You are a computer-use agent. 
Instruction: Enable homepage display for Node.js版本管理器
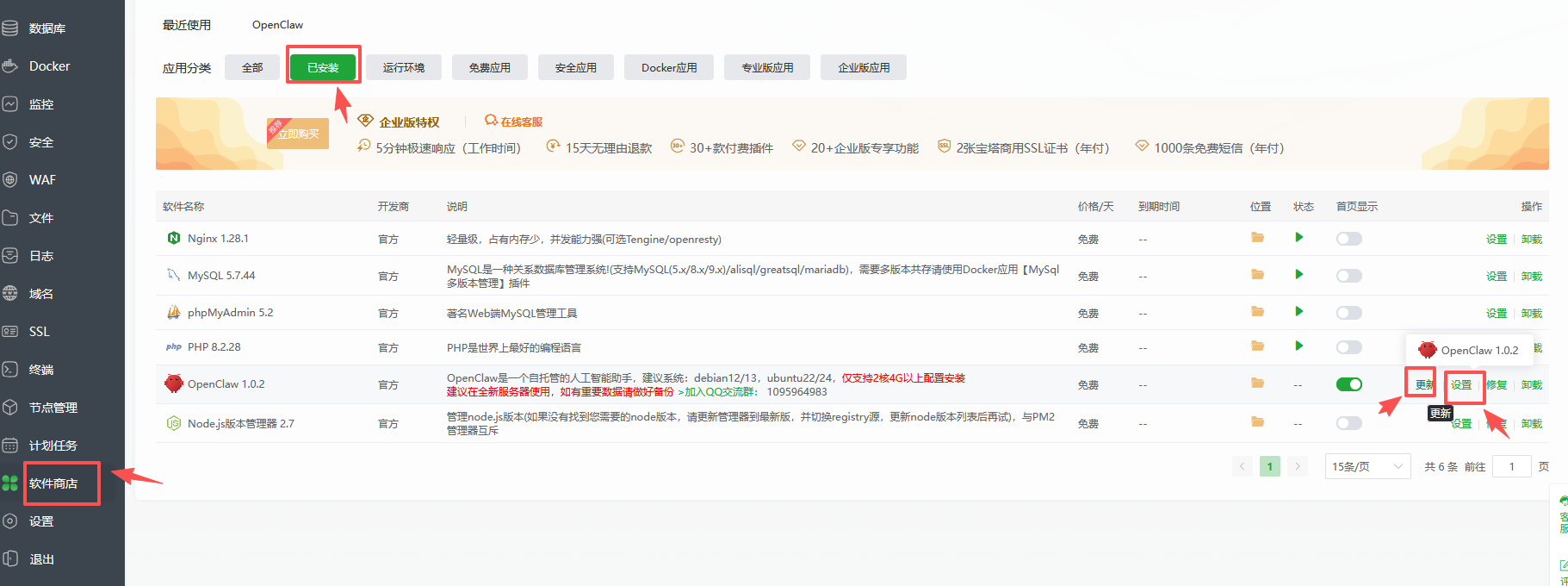click(1348, 423)
